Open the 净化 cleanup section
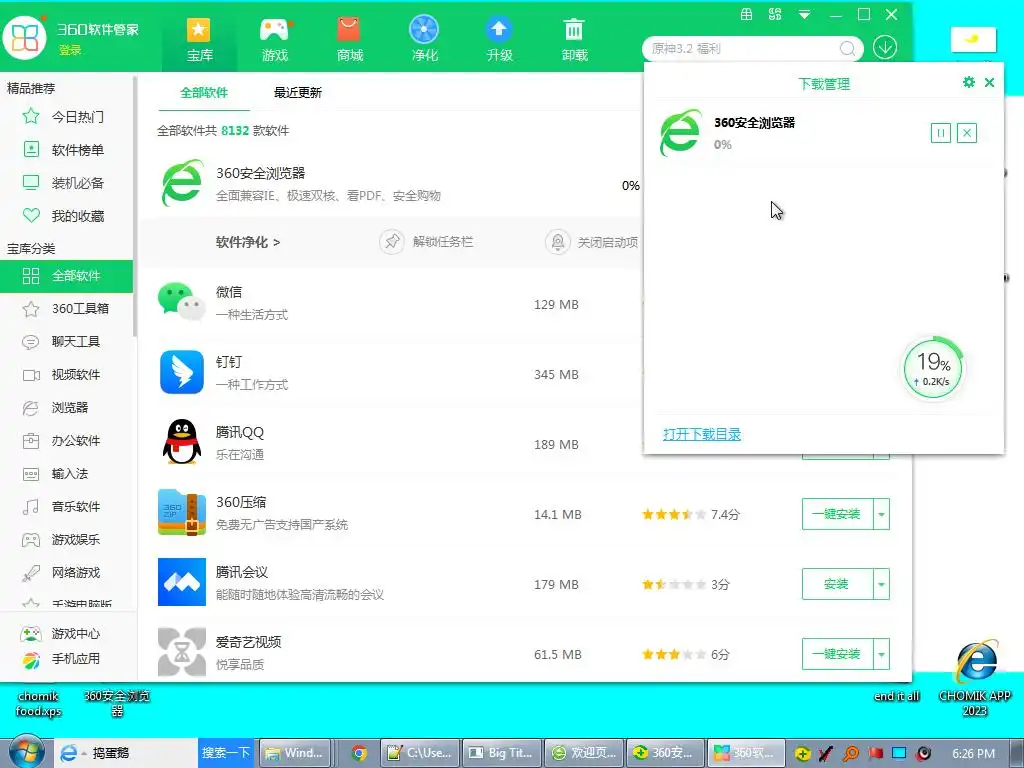 pyautogui.click(x=424, y=39)
